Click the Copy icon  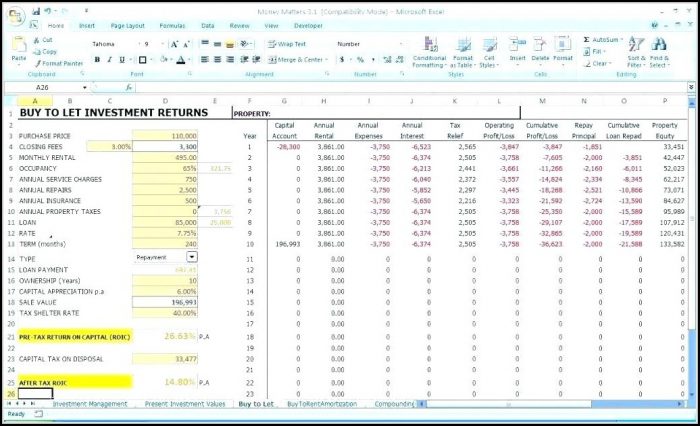coord(37,52)
